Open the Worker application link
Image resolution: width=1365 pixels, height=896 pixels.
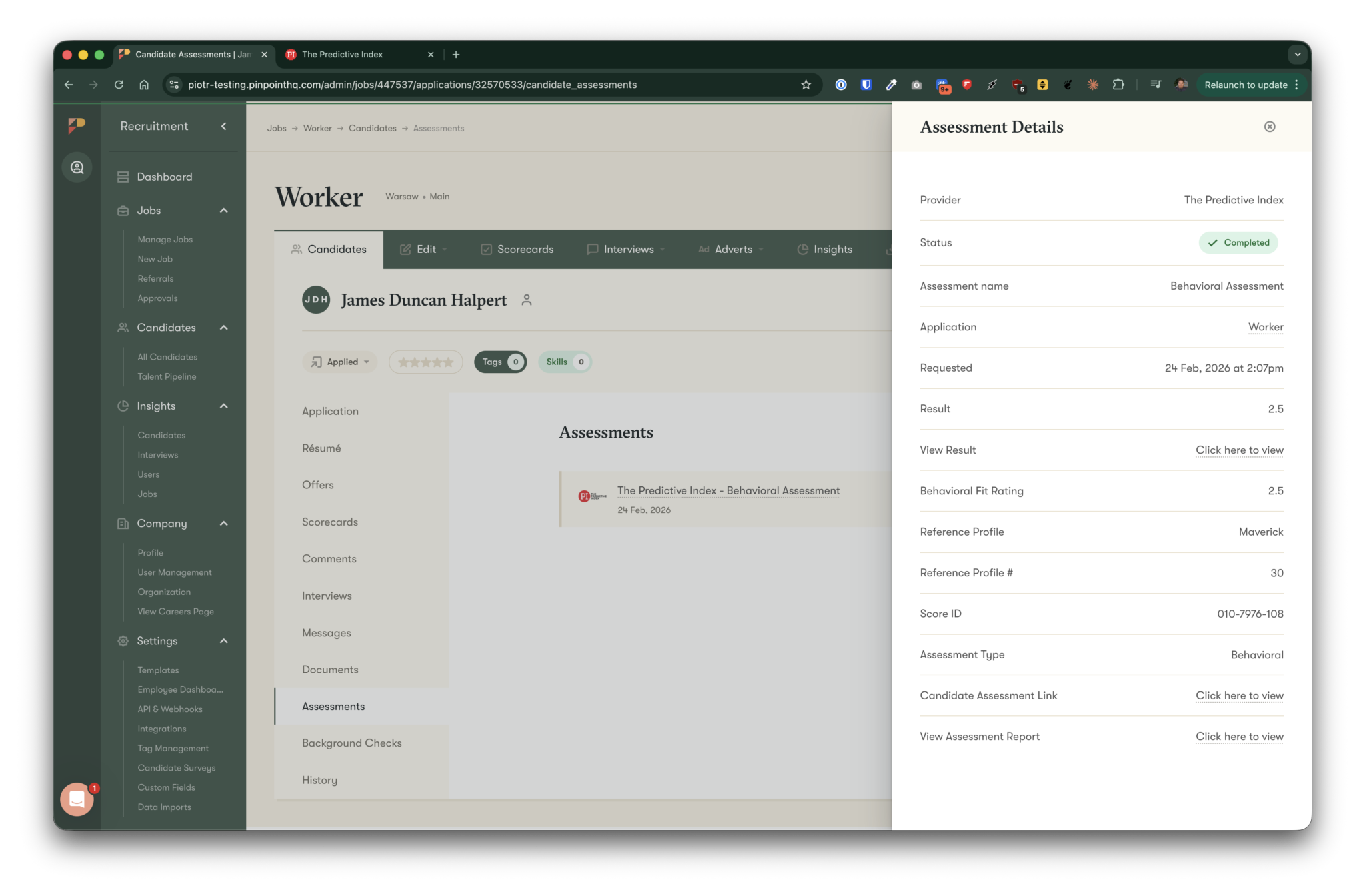point(1265,327)
